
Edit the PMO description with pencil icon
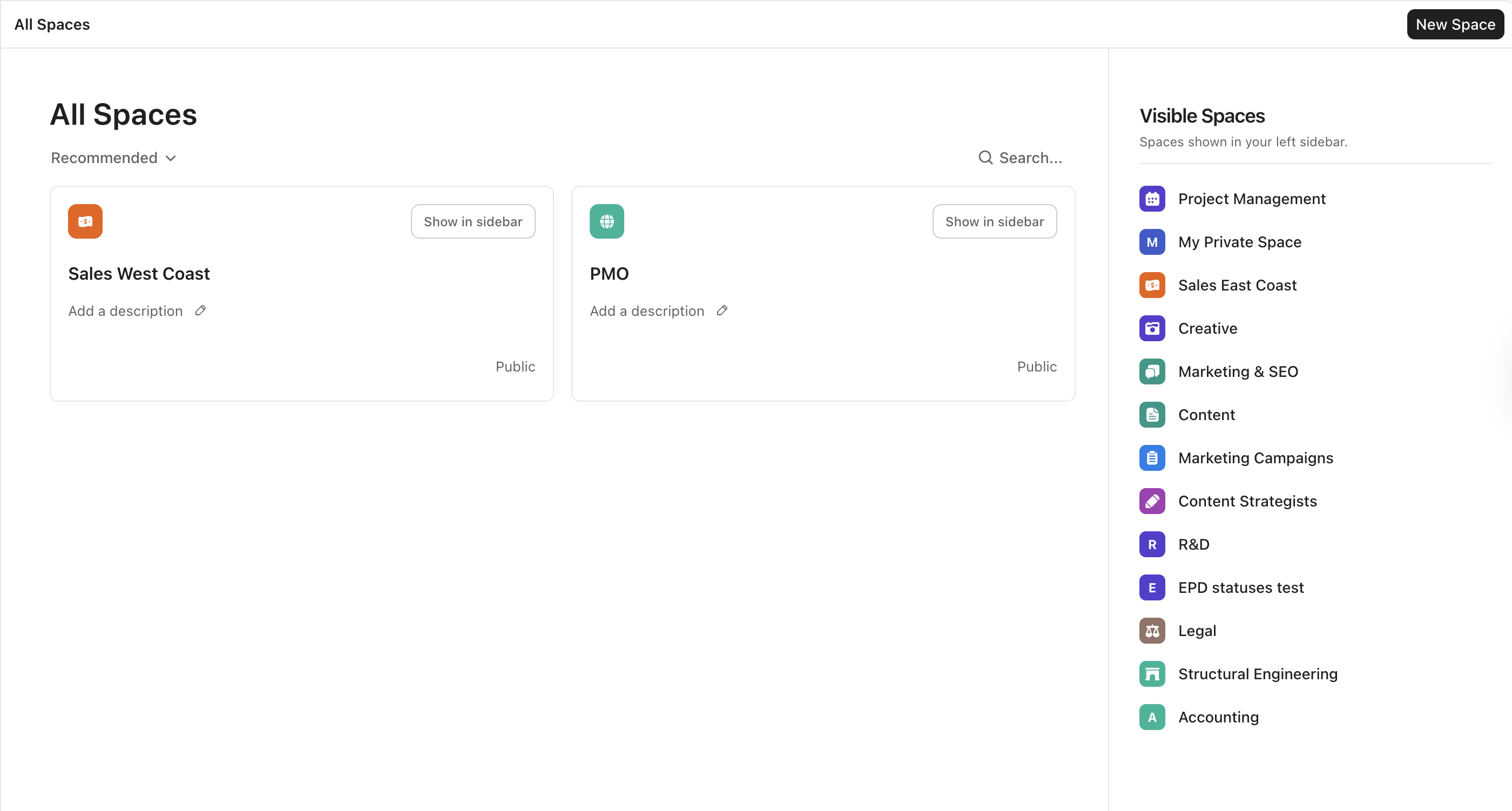(721, 310)
